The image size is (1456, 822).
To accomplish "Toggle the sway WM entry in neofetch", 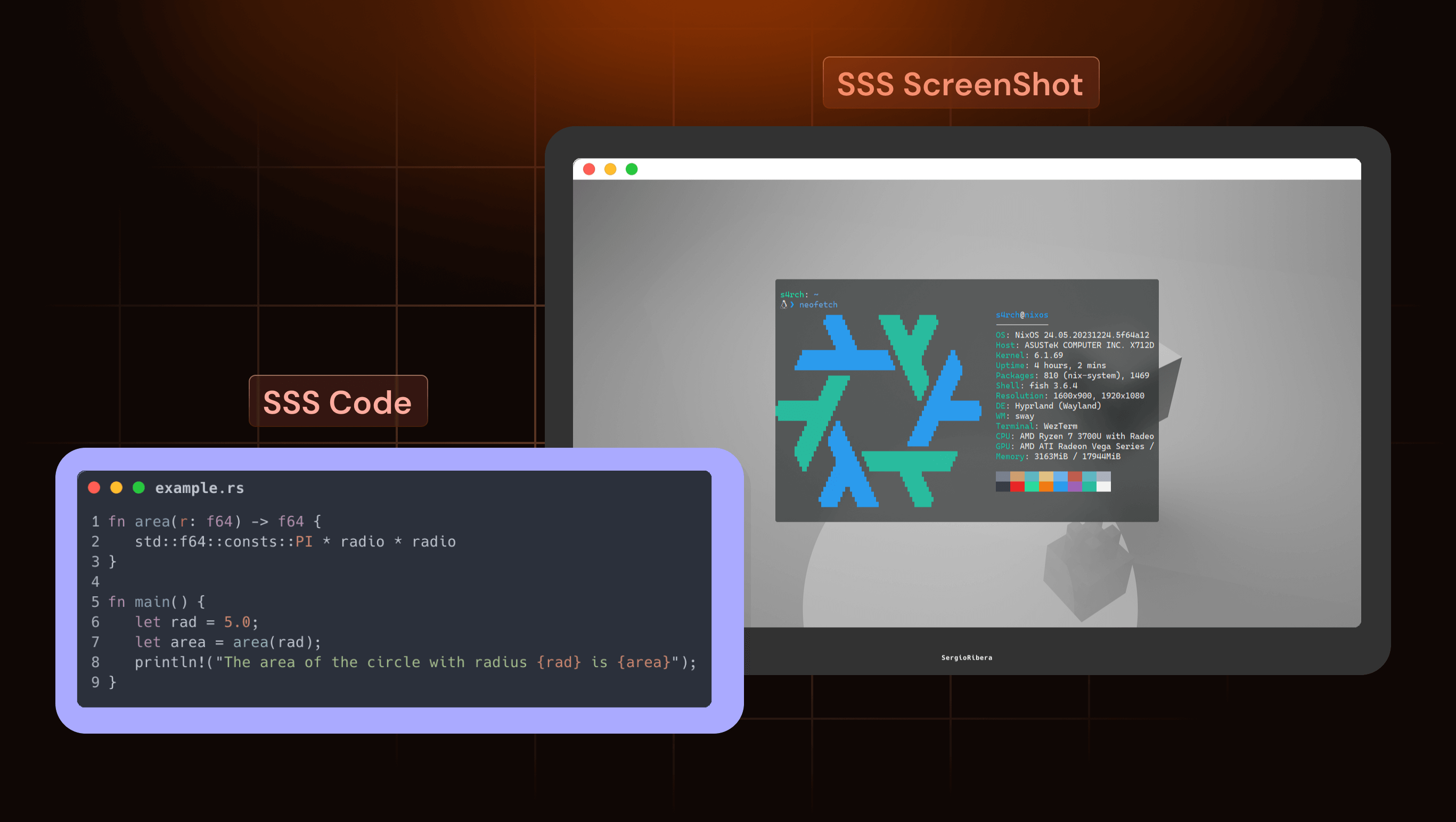I will [x=1014, y=416].
